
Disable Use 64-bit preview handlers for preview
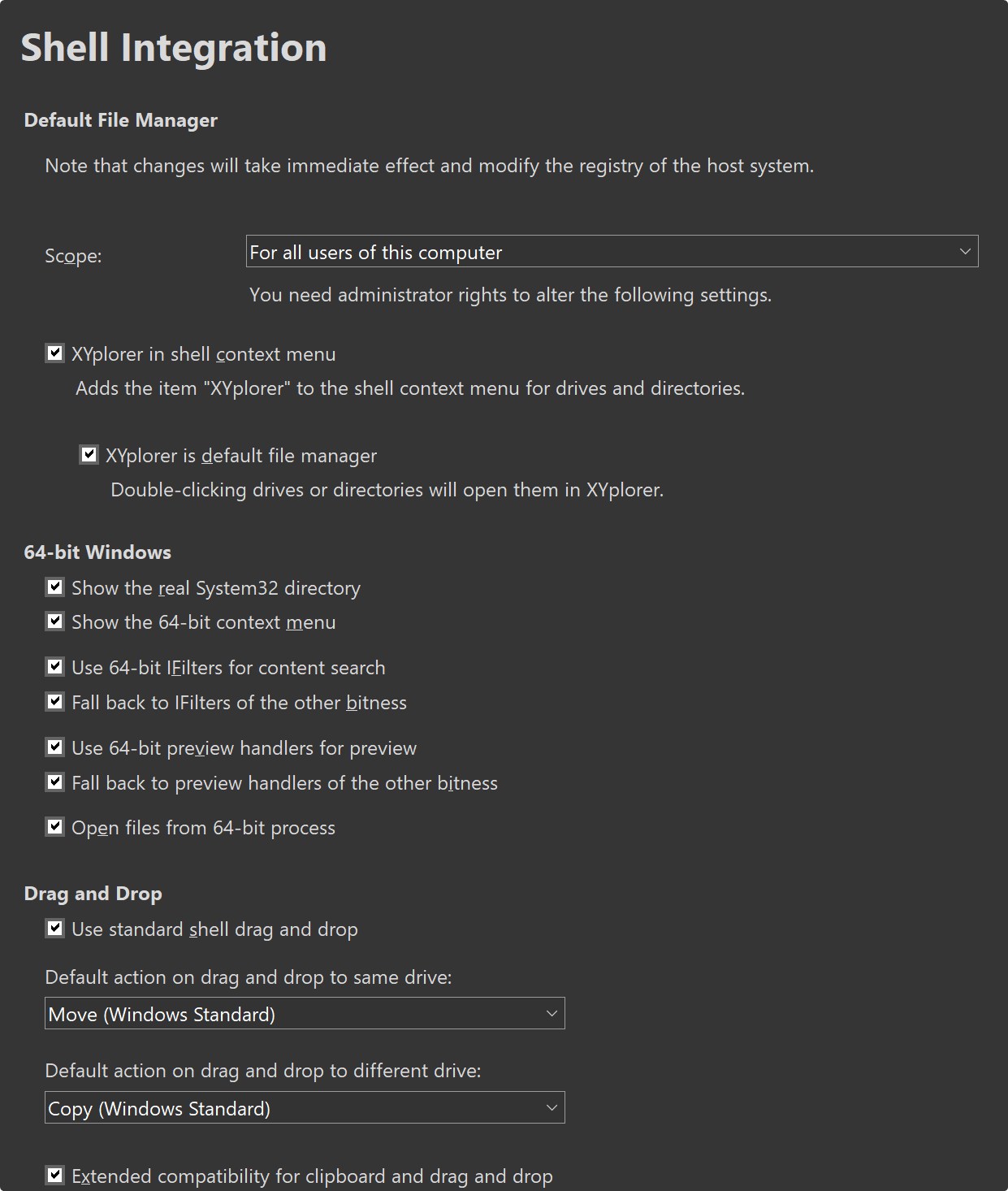(x=55, y=747)
